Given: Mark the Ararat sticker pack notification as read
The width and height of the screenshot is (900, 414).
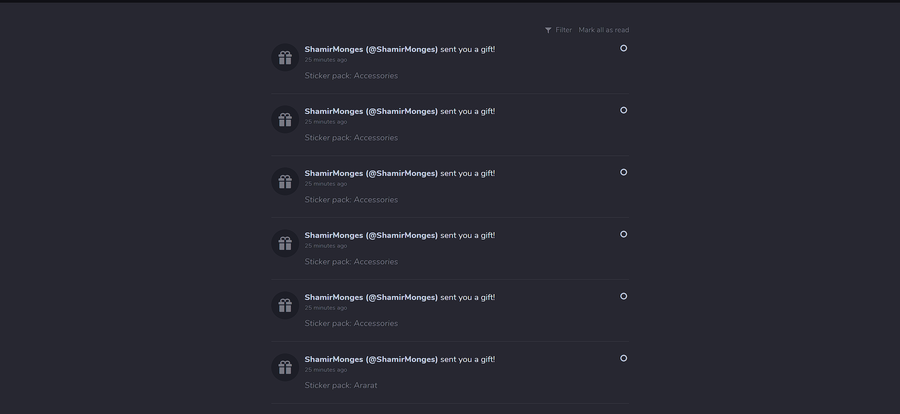Looking at the screenshot, I should pyautogui.click(x=624, y=358).
